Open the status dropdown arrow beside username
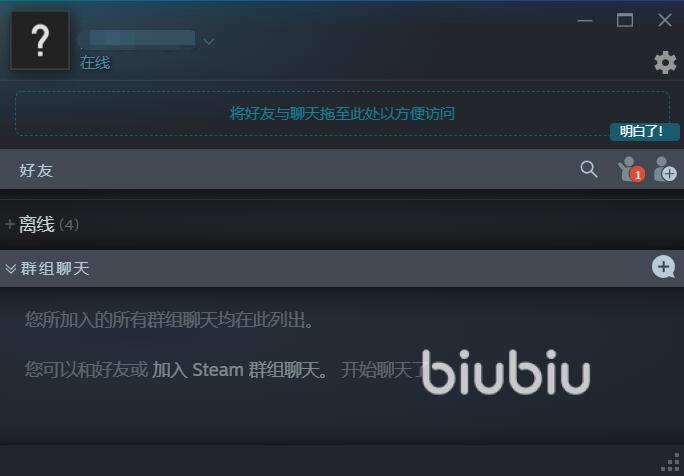The width and height of the screenshot is (684, 476). tap(209, 41)
